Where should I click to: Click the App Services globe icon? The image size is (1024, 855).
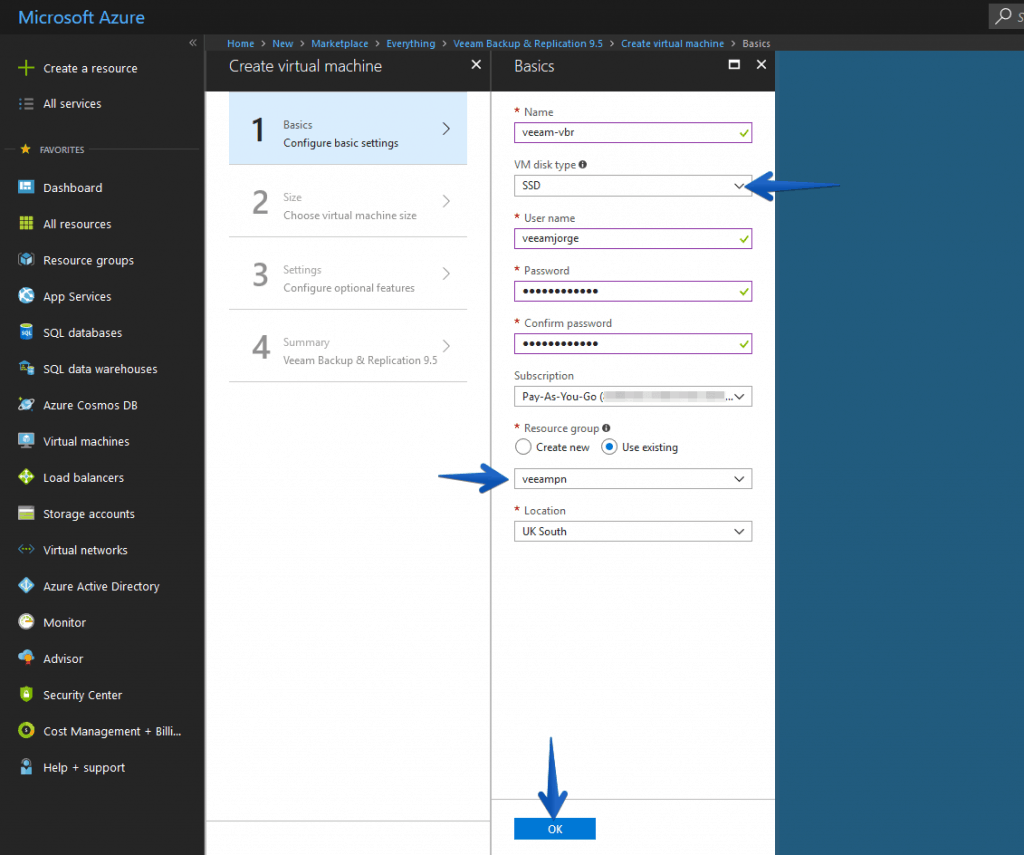pos(26,296)
